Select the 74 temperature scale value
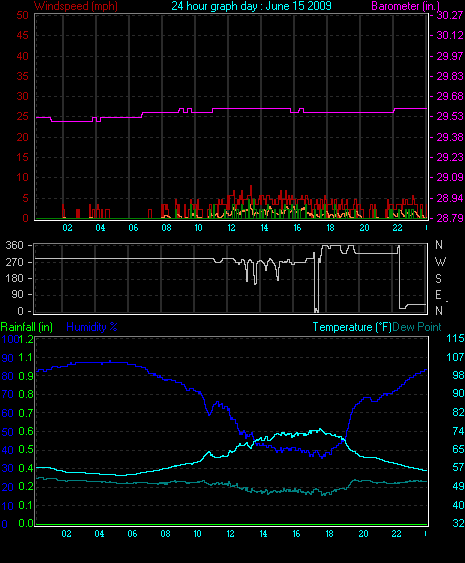The width and height of the screenshot is (465, 563). 458,431
